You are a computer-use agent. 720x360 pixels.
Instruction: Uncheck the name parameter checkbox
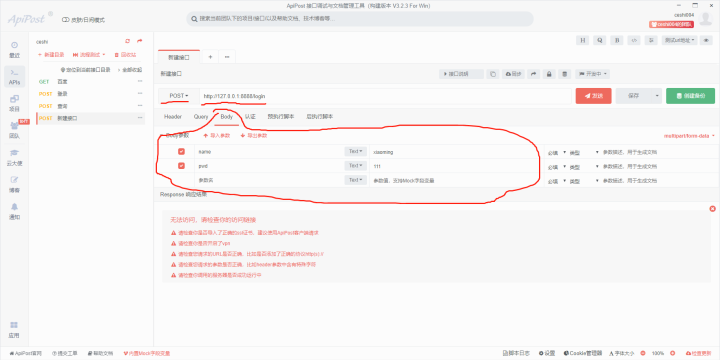[x=181, y=152]
